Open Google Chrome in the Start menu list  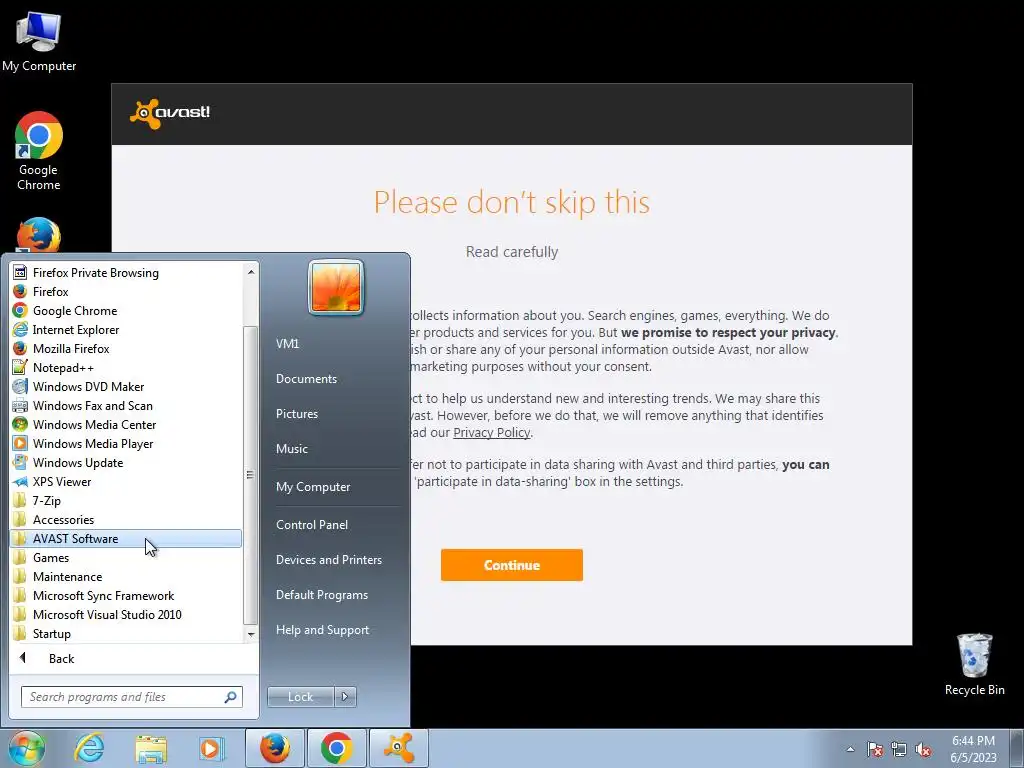pos(126,310)
